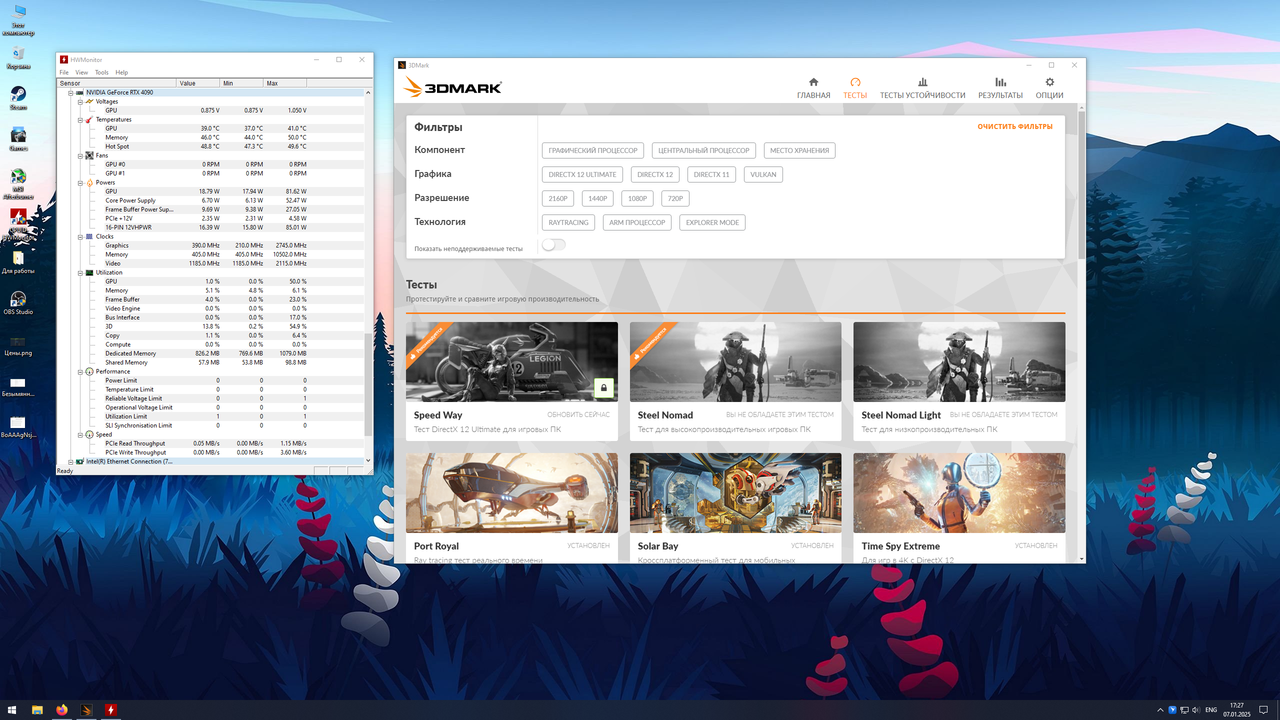Toggle the ГРАФИЧЕСКИЙ ПРОЦЕССОР filter
This screenshot has height=720, width=1280.
tap(593, 150)
